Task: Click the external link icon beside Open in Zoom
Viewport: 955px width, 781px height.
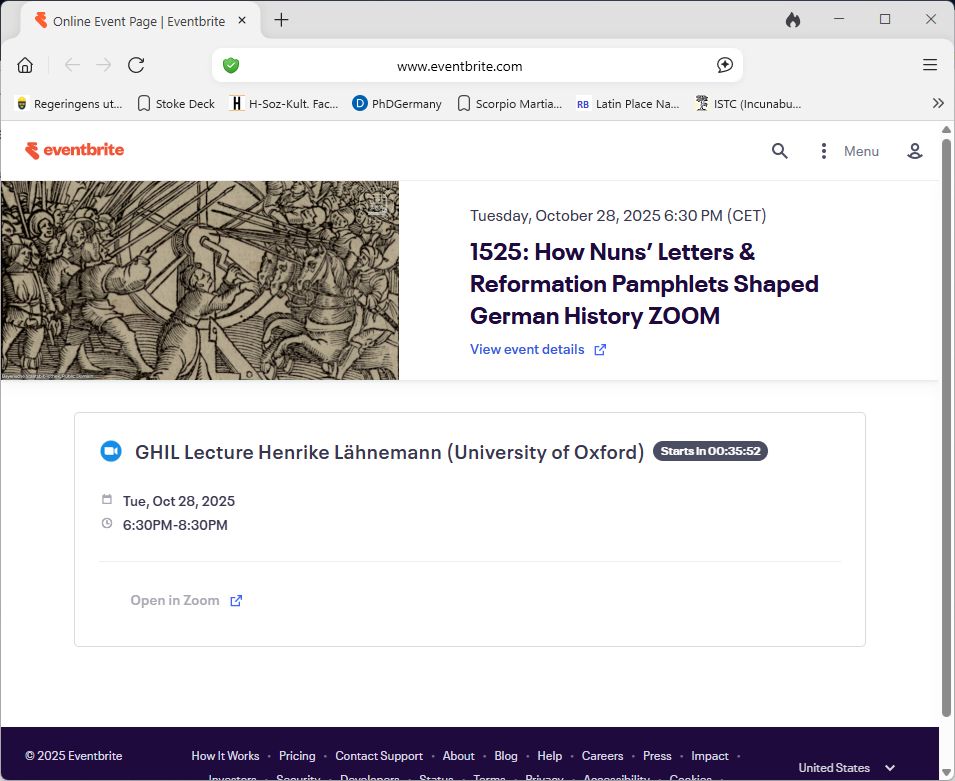Action: coord(236,600)
